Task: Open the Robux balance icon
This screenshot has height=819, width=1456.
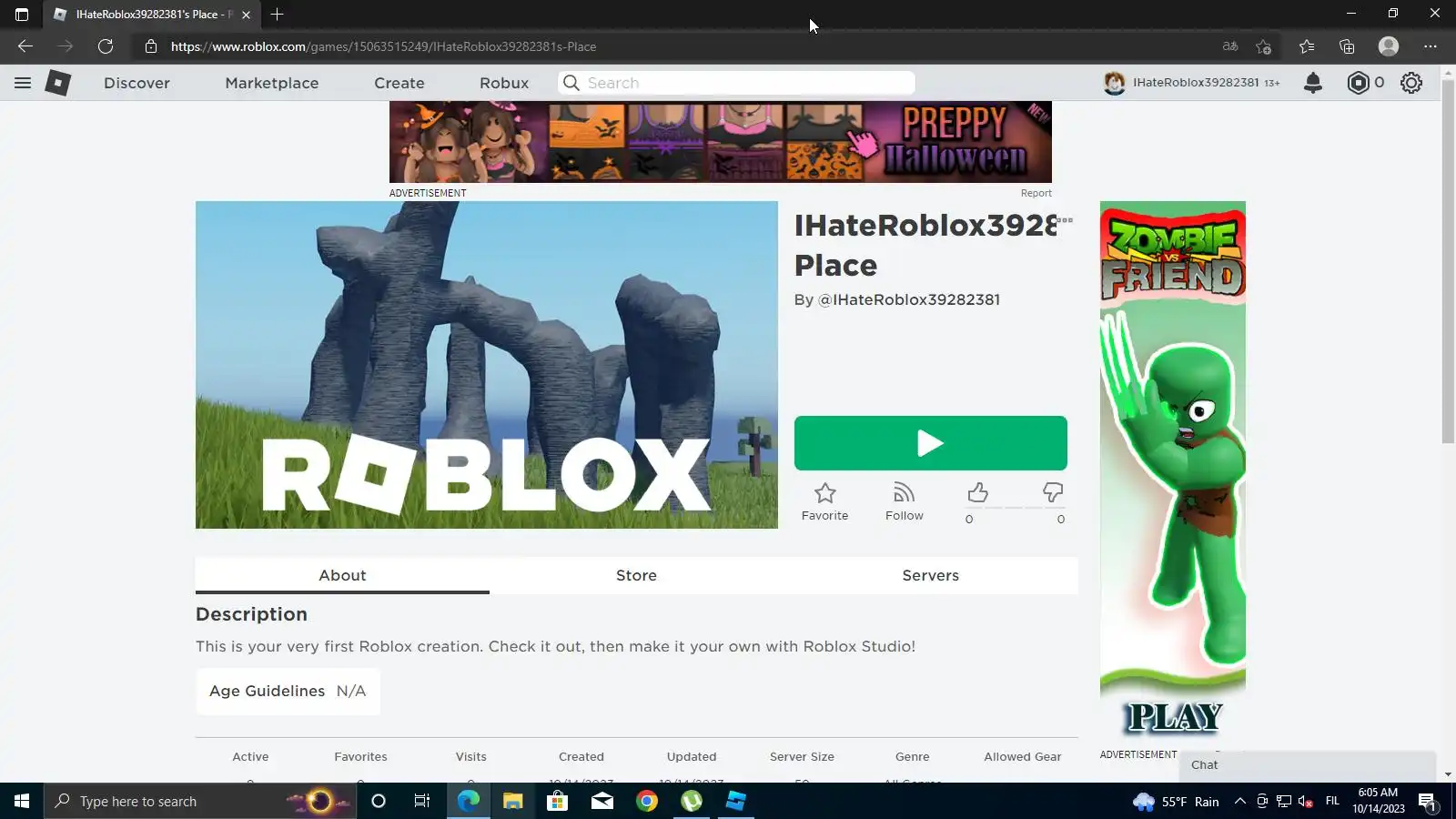Action: (1358, 83)
